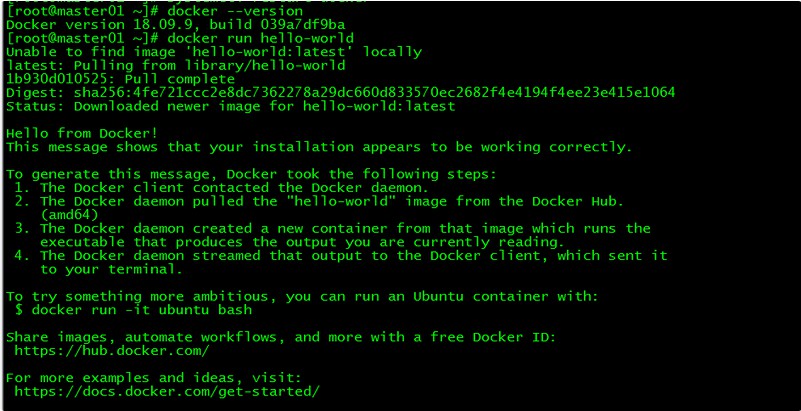Click the 'For more examples and ideas' line
Viewport: 801px width, 411px height.
coord(154,378)
